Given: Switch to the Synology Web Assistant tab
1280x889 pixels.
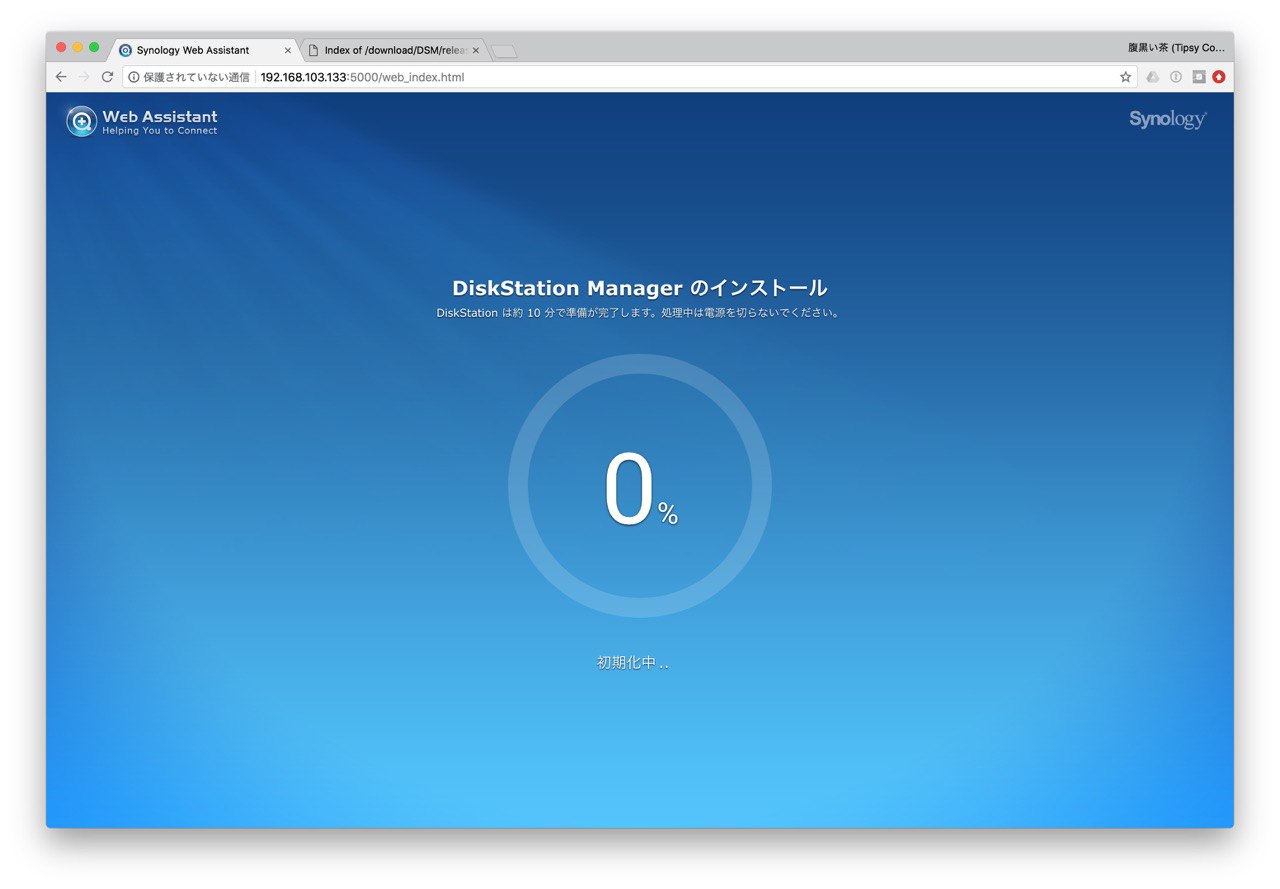Looking at the screenshot, I should [x=203, y=50].
